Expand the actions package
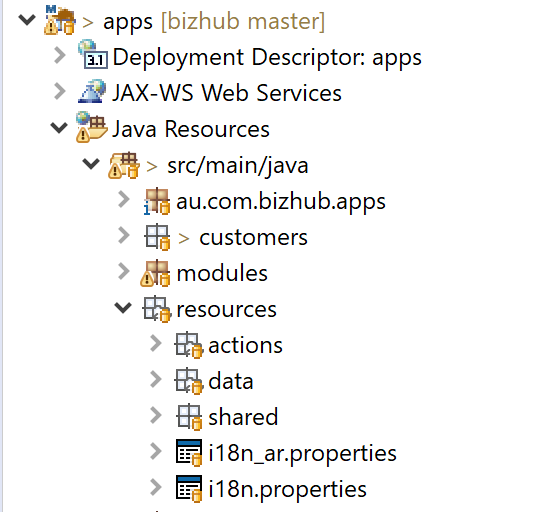536x512 pixels. [x=156, y=343]
